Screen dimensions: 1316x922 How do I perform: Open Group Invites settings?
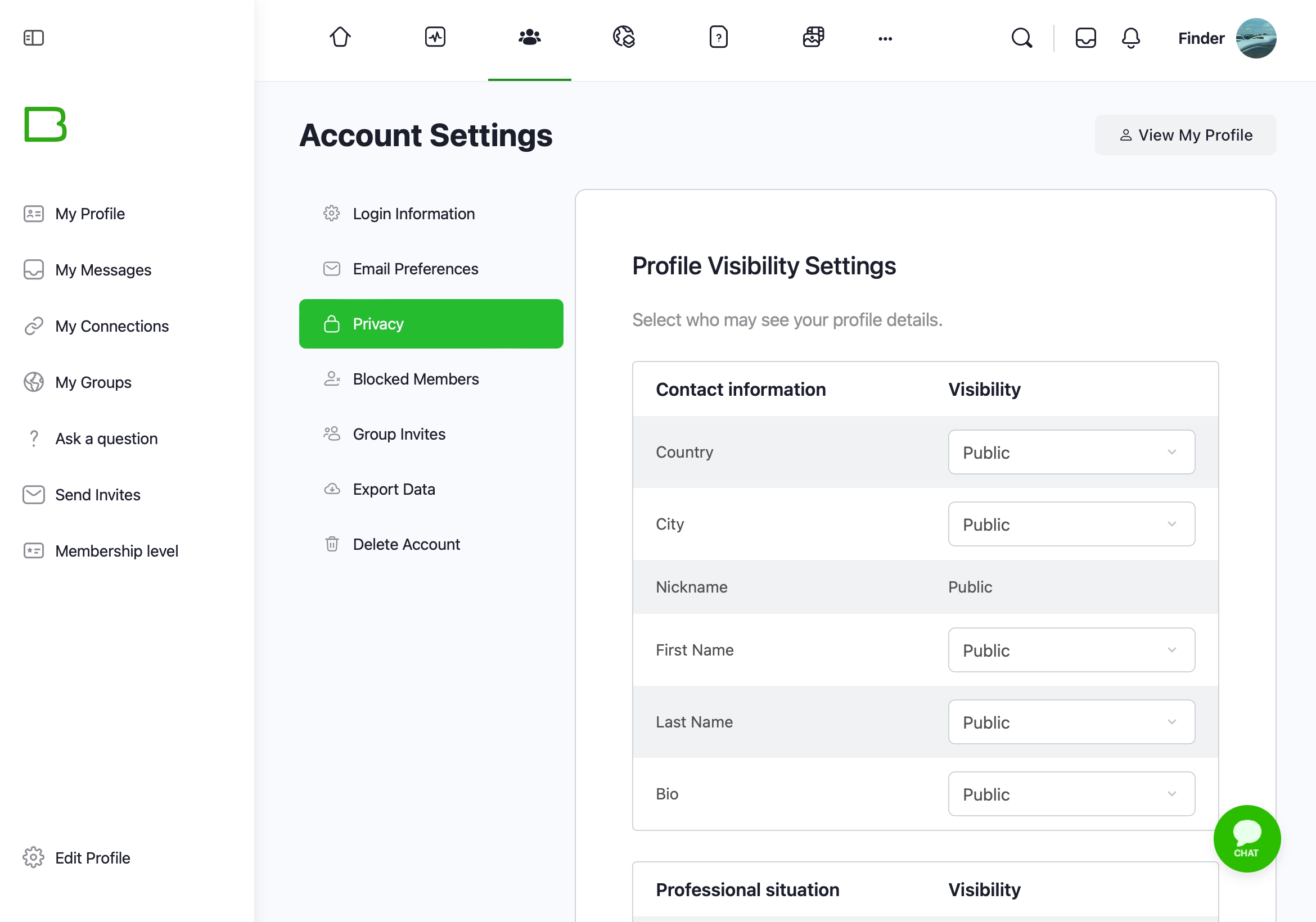pyautogui.click(x=431, y=434)
